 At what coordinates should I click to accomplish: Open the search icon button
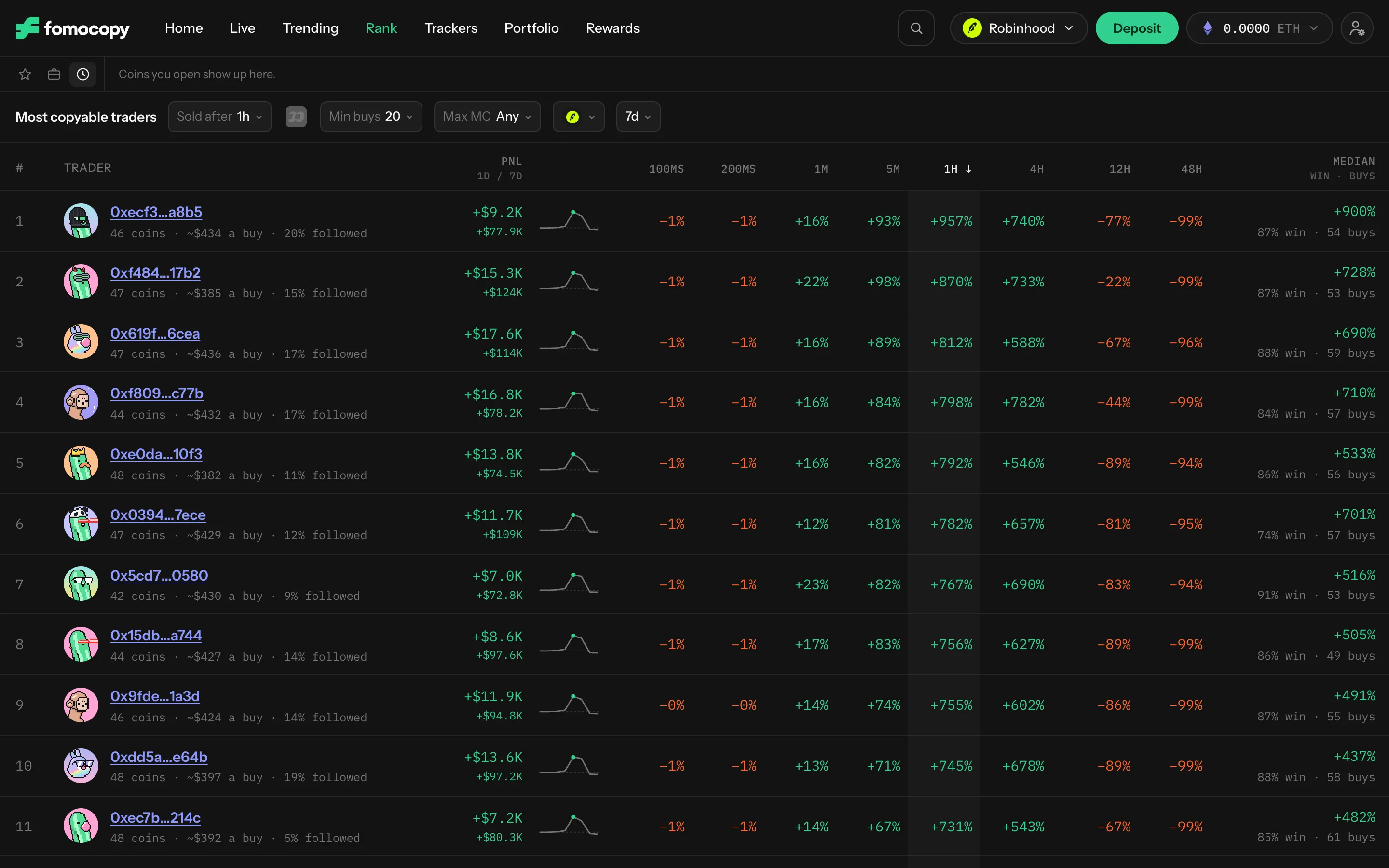pos(916,28)
